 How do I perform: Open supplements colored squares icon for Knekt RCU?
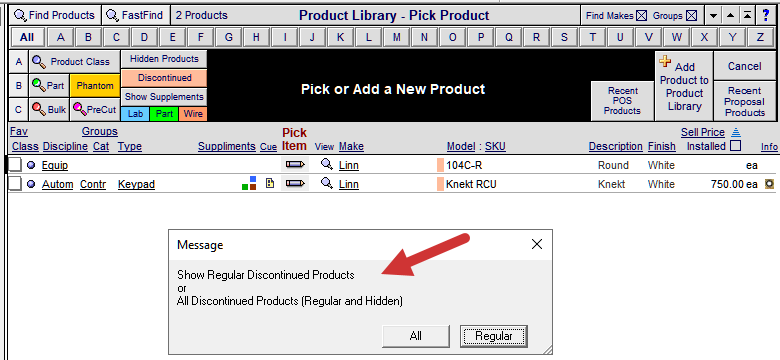point(249,183)
